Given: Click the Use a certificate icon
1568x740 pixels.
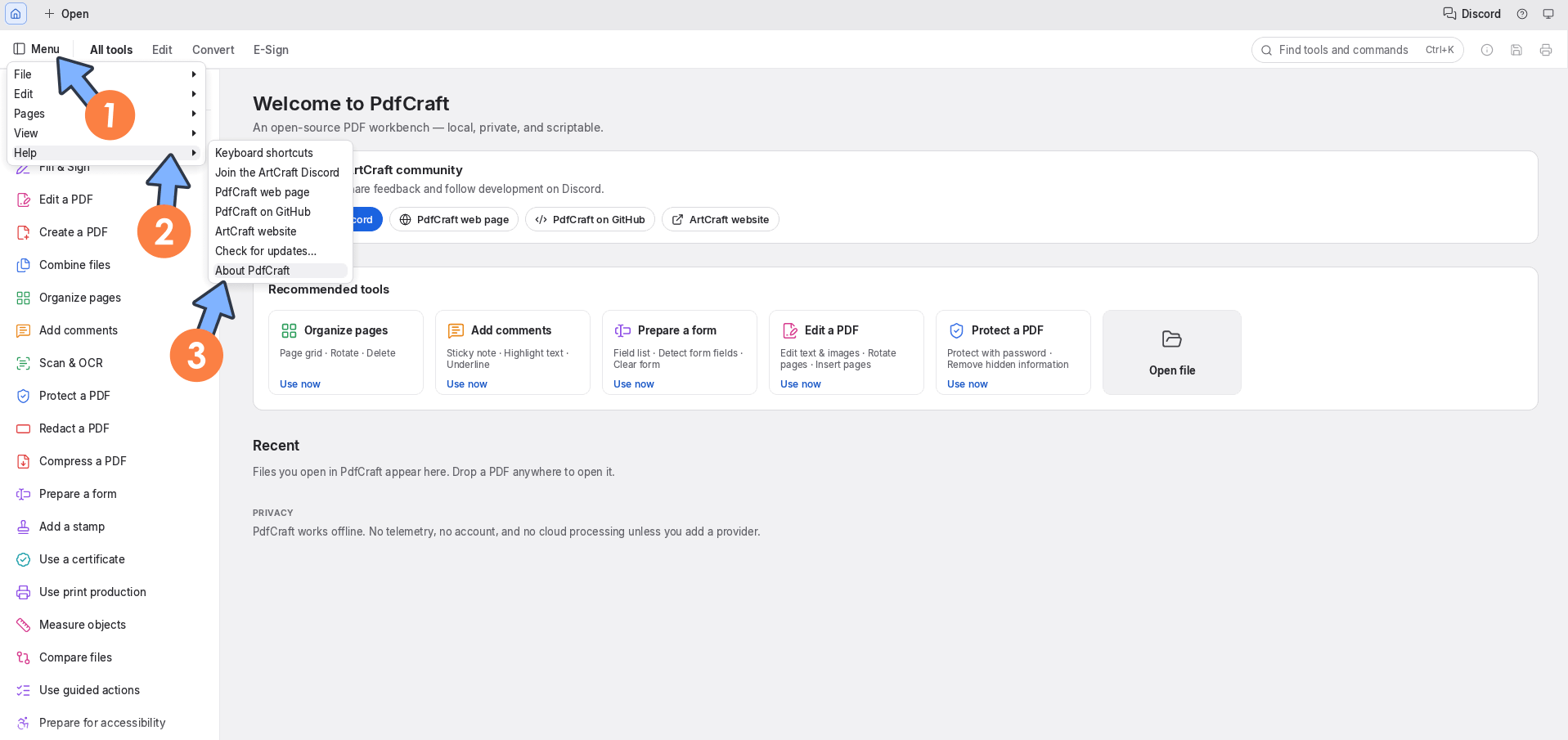Looking at the screenshot, I should click(24, 559).
